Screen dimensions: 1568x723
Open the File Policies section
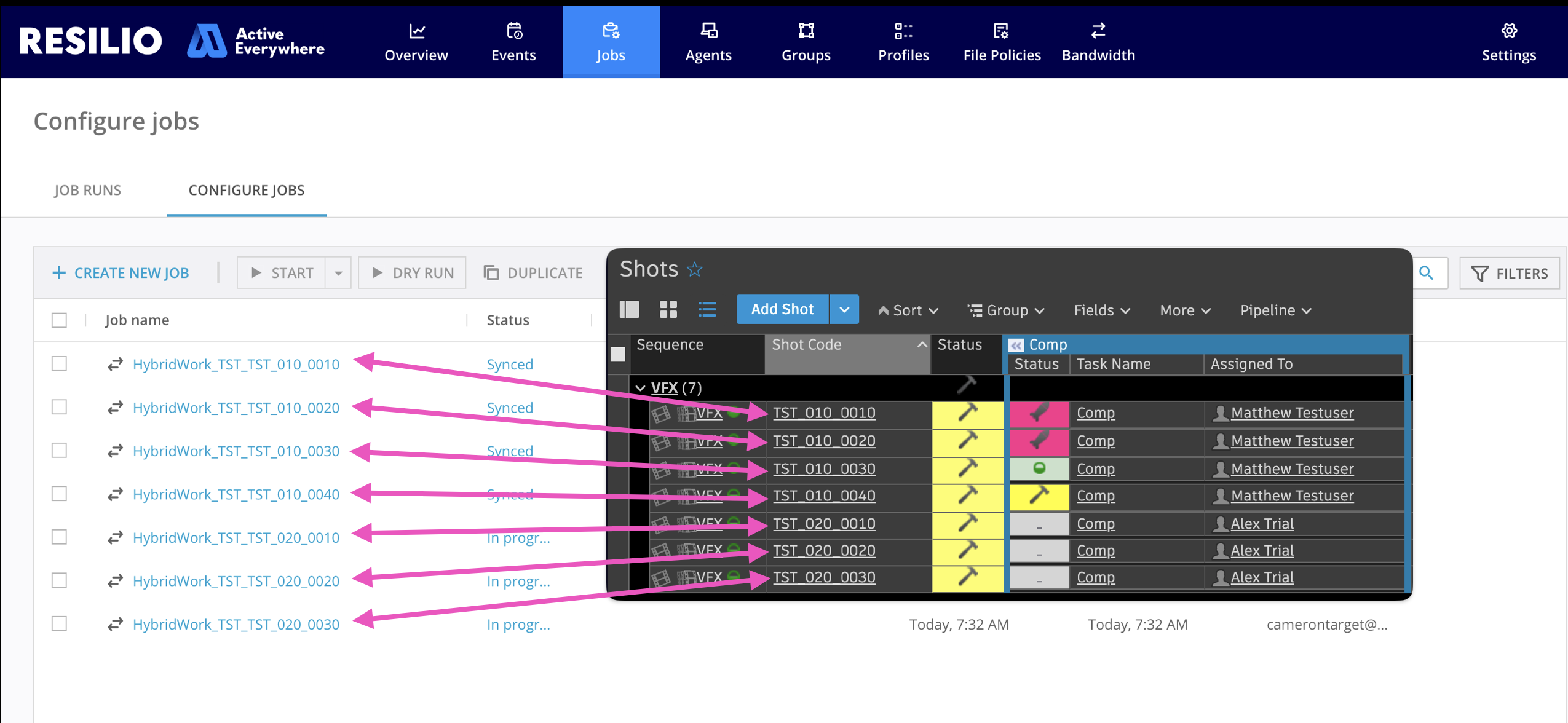coord(1002,42)
